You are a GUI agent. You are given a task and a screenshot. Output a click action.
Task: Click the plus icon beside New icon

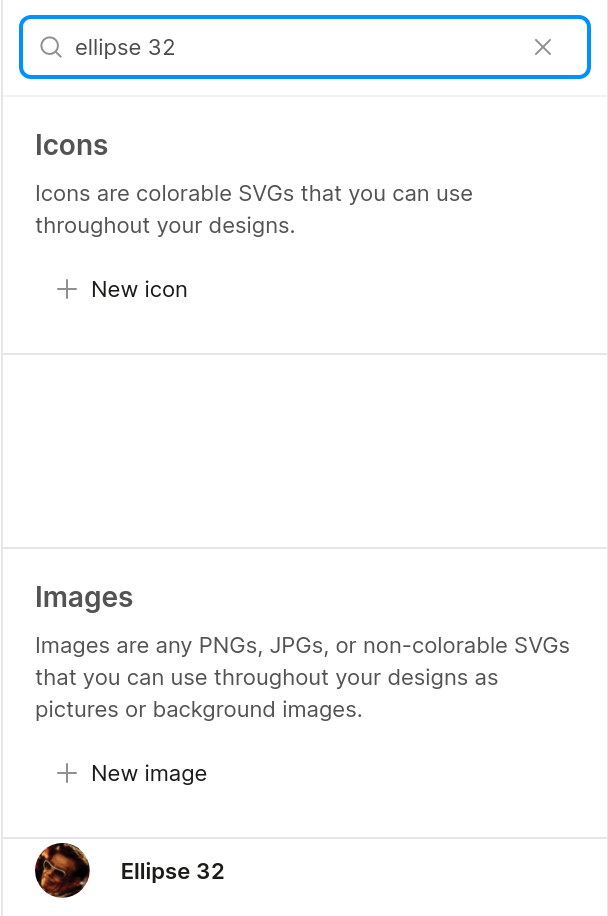click(67, 289)
